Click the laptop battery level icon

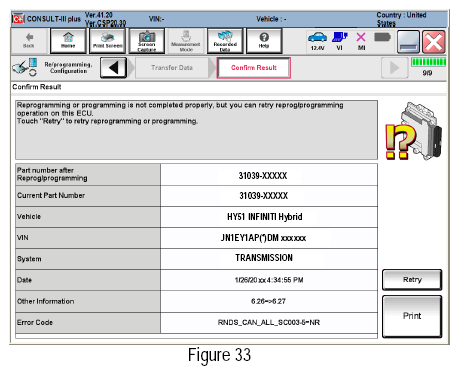tap(382, 37)
